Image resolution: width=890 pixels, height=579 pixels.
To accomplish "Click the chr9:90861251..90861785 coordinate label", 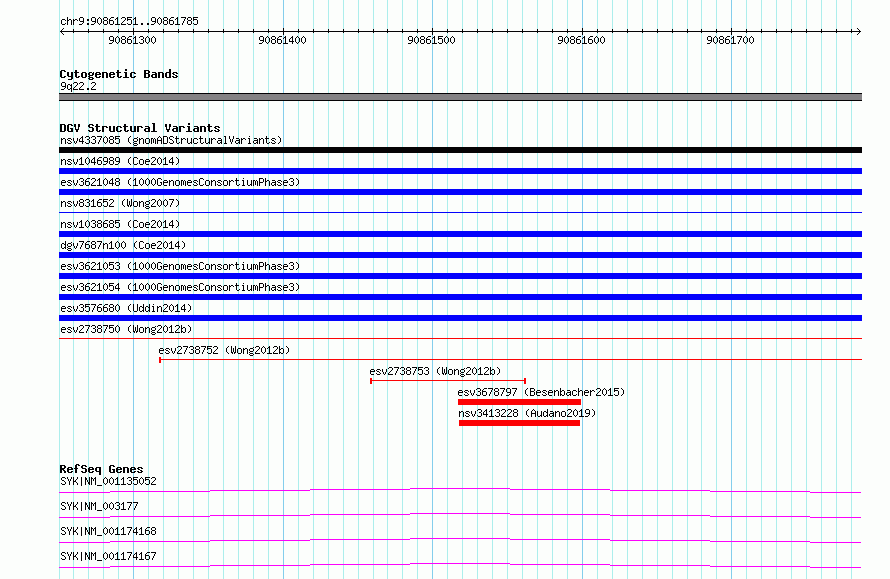I will (x=129, y=21).
